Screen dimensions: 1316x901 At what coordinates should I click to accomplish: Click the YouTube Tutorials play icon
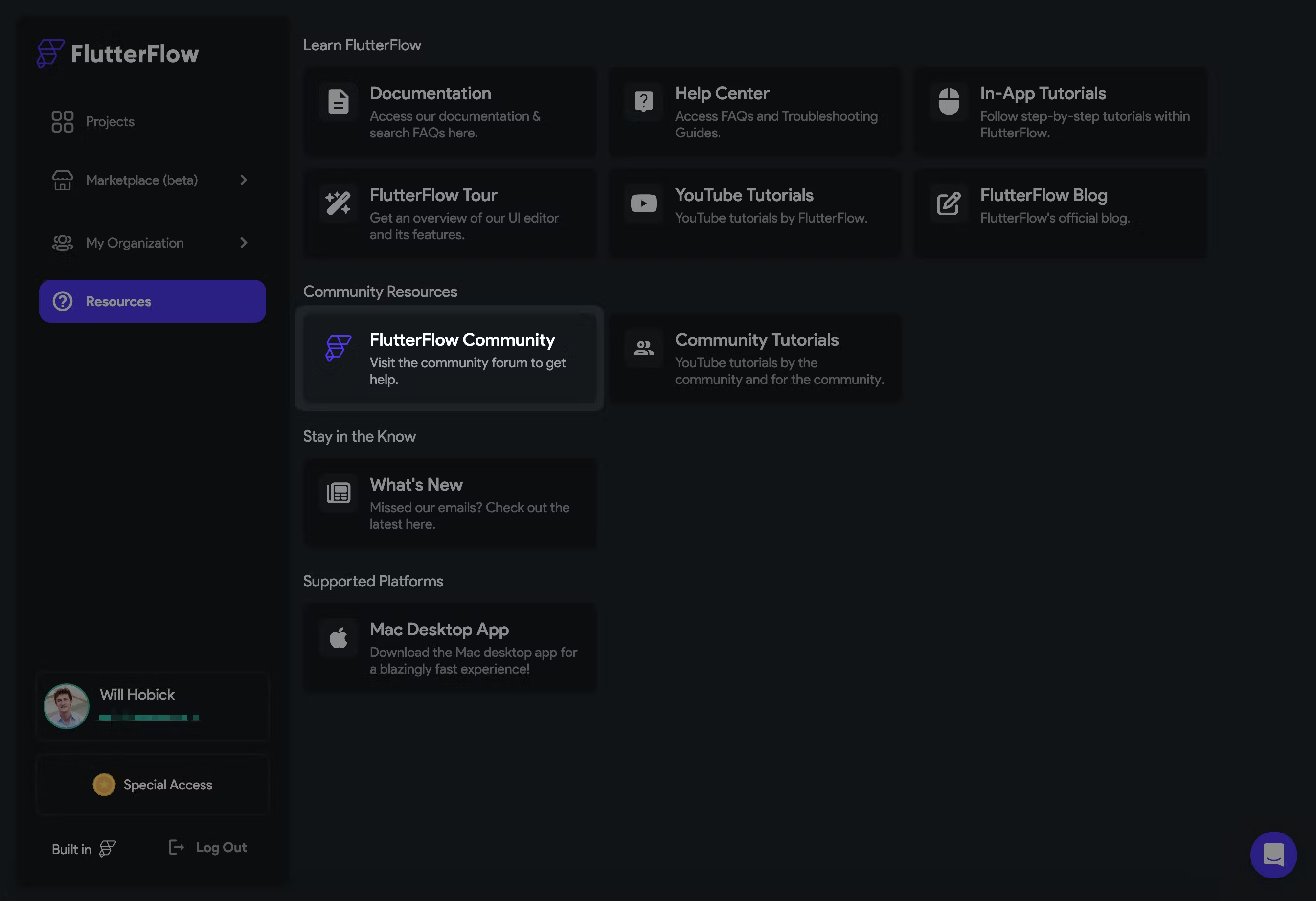pos(644,203)
